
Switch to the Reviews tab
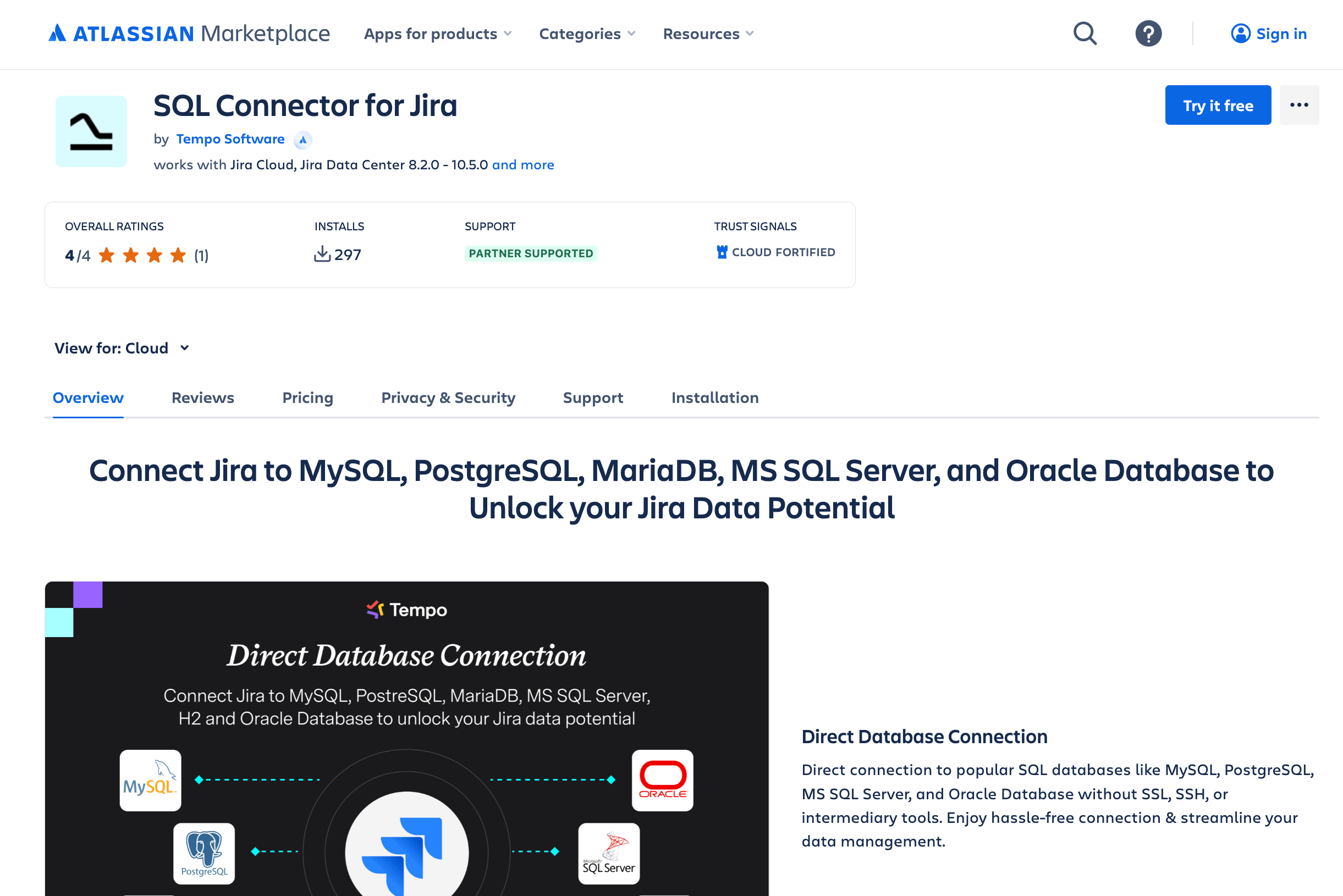click(x=202, y=398)
